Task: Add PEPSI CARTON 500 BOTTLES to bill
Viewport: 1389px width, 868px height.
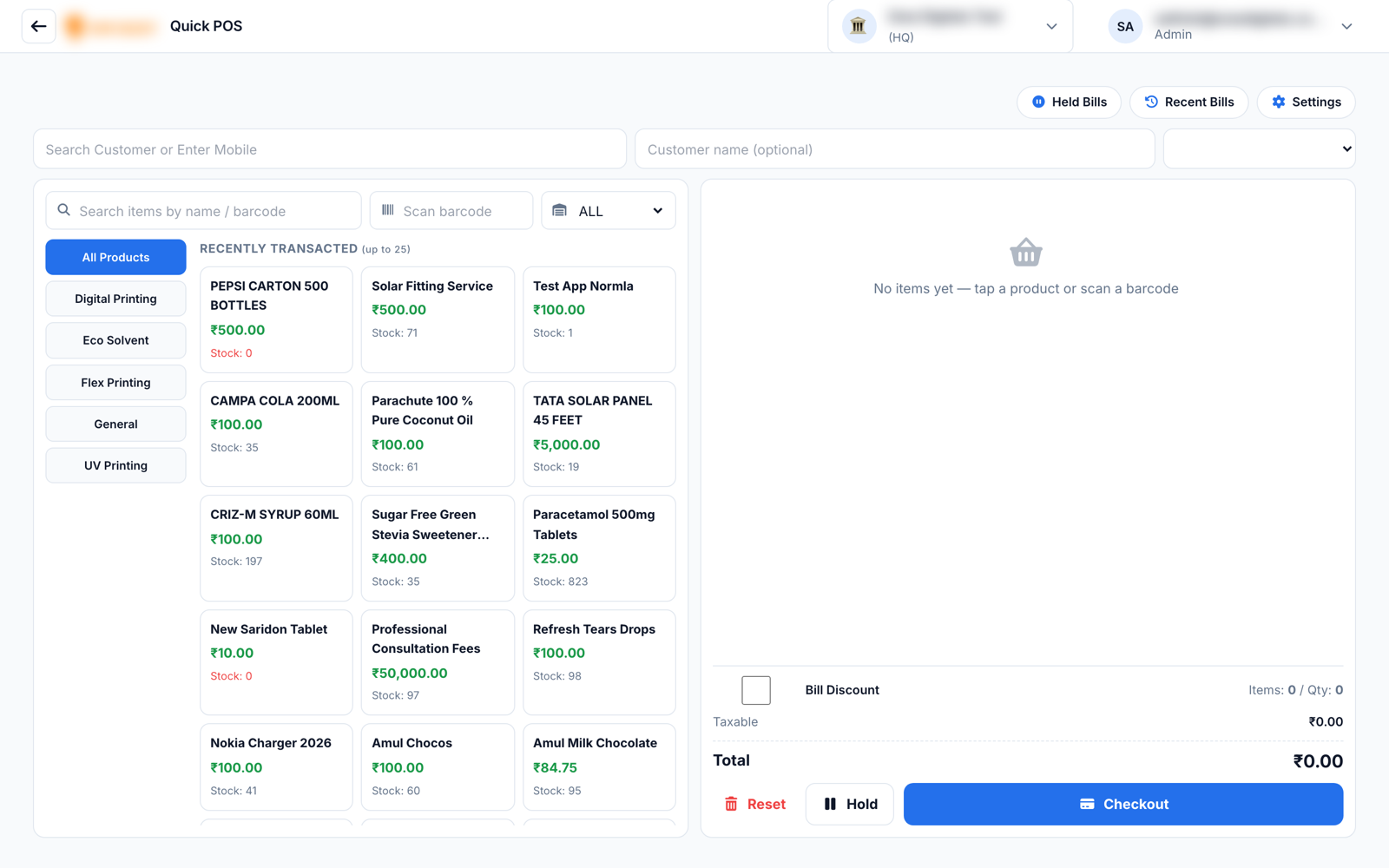Action: [276, 319]
